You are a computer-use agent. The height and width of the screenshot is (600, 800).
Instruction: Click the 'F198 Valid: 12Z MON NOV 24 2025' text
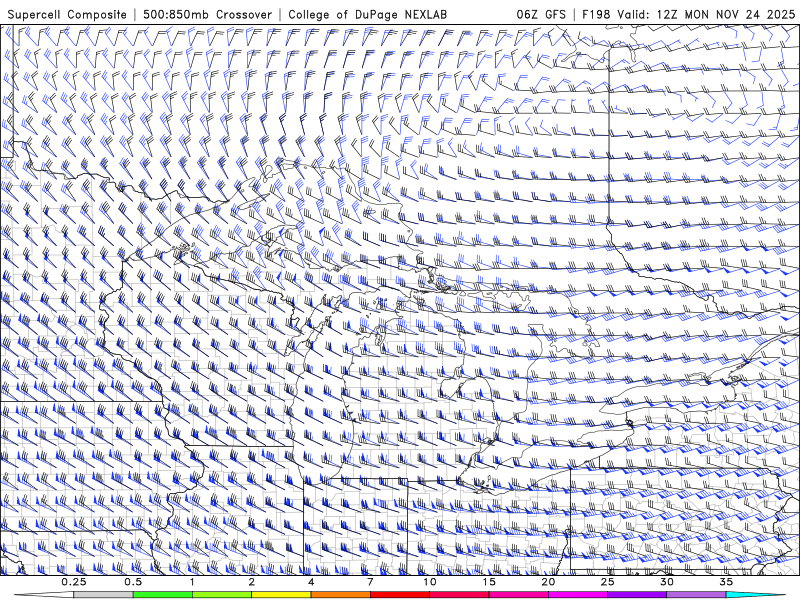688,14
